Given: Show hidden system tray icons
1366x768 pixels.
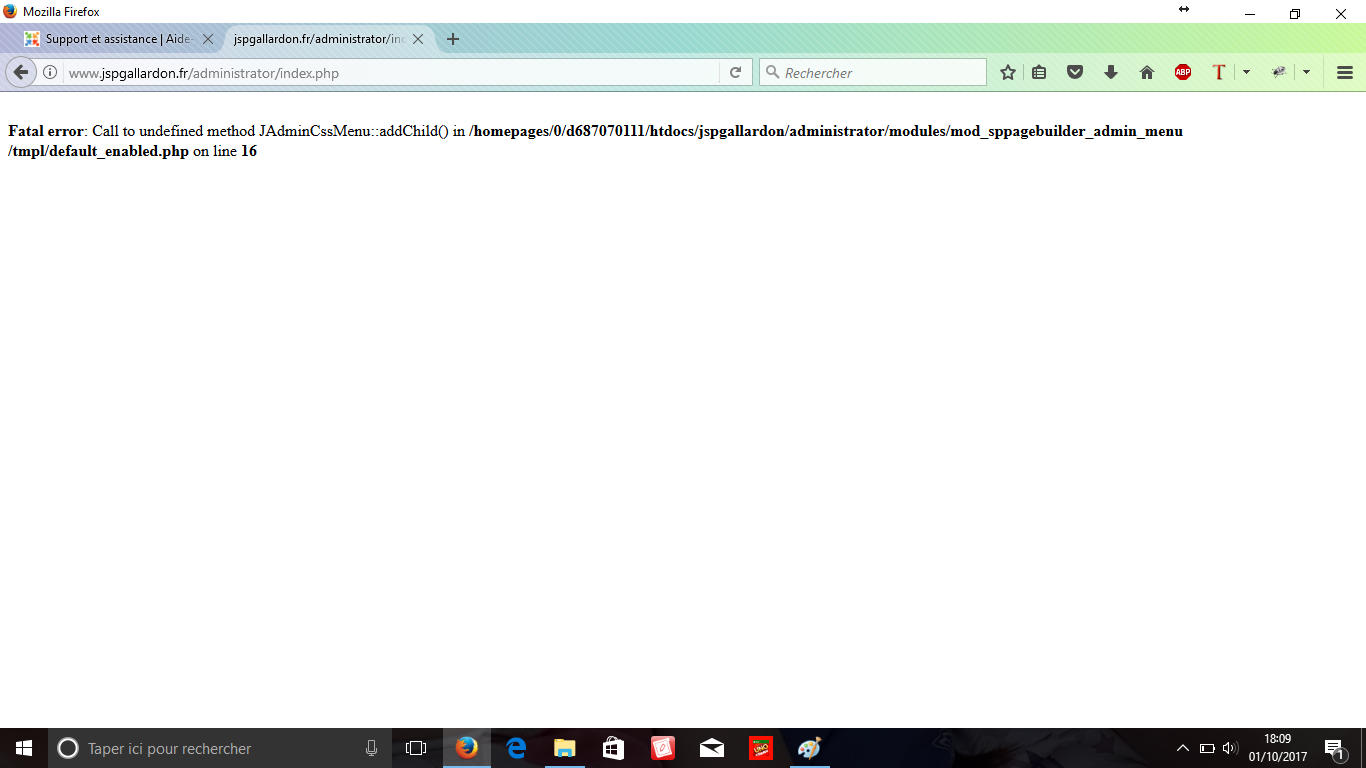Looking at the screenshot, I should tap(1182, 748).
